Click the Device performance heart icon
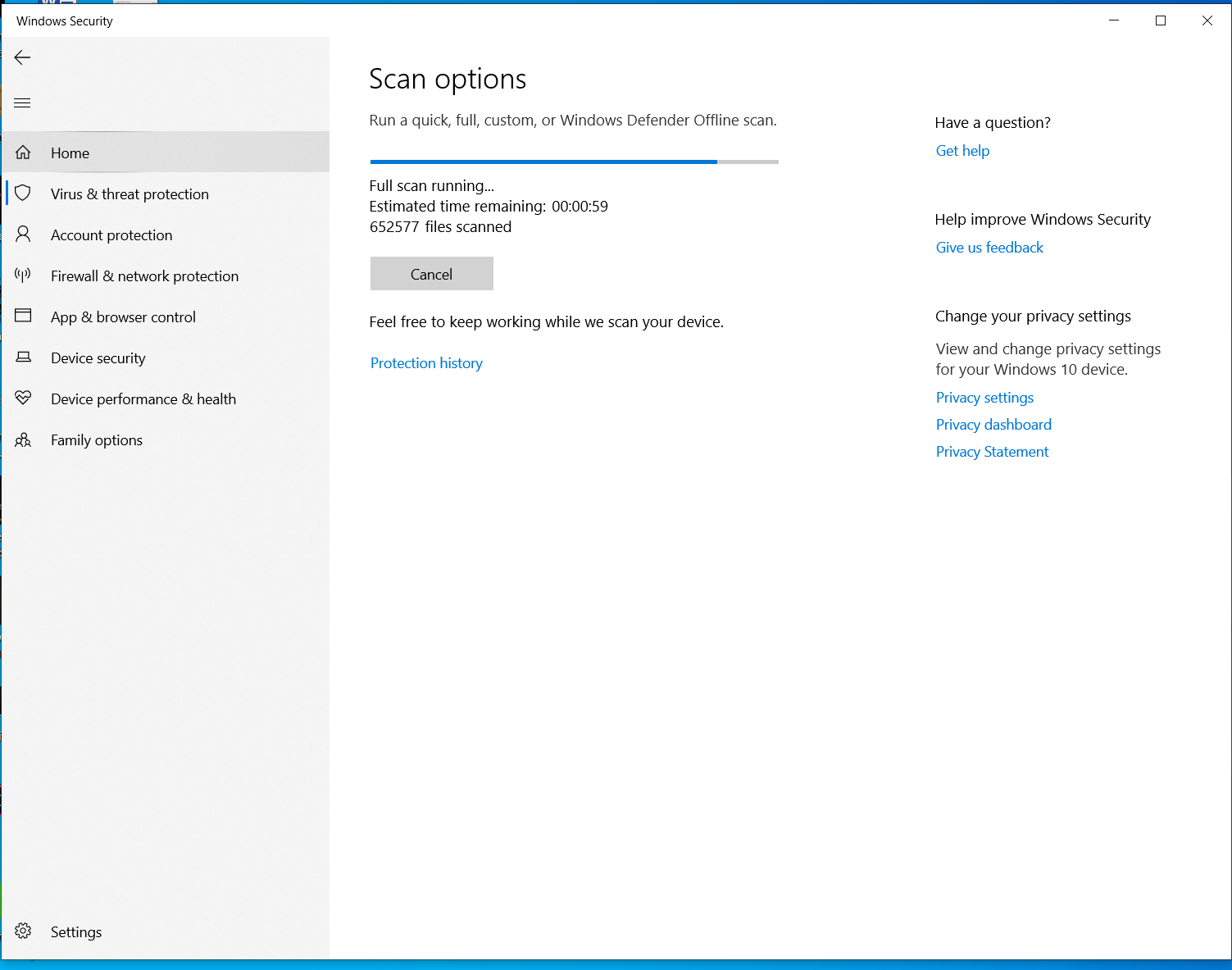Screen dimensions: 1232x970 [23, 398]
